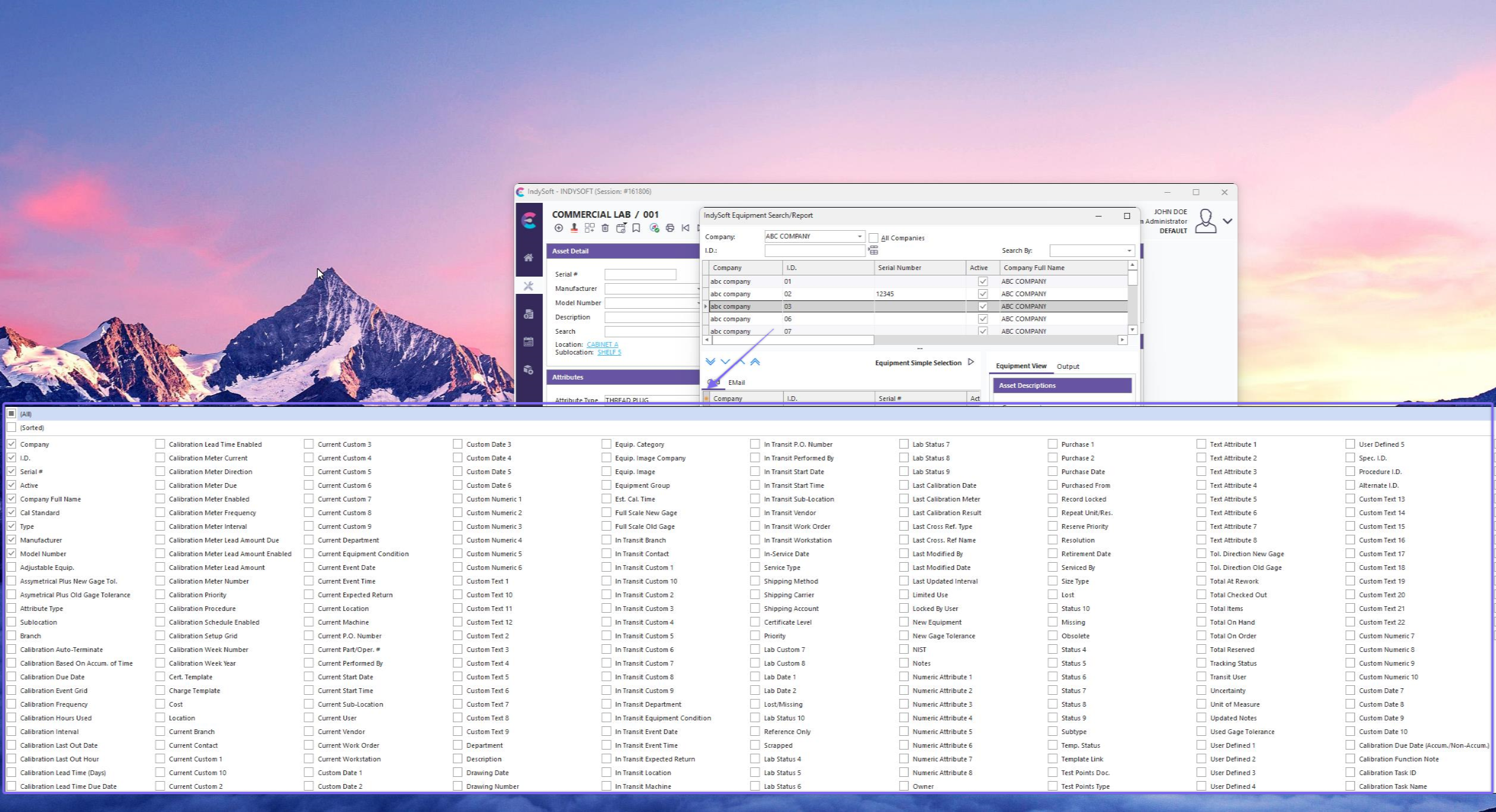Open the calendar icon in sidebar
Viewport: 1496px width, 812px height.
528,342
